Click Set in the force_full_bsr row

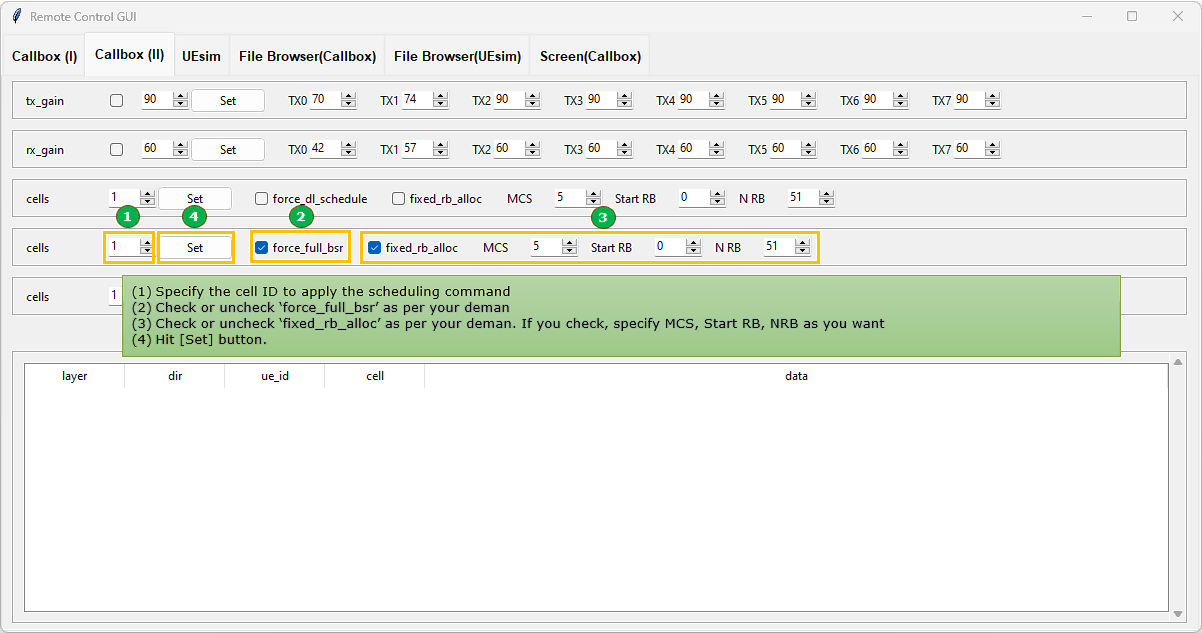point(195,247)
